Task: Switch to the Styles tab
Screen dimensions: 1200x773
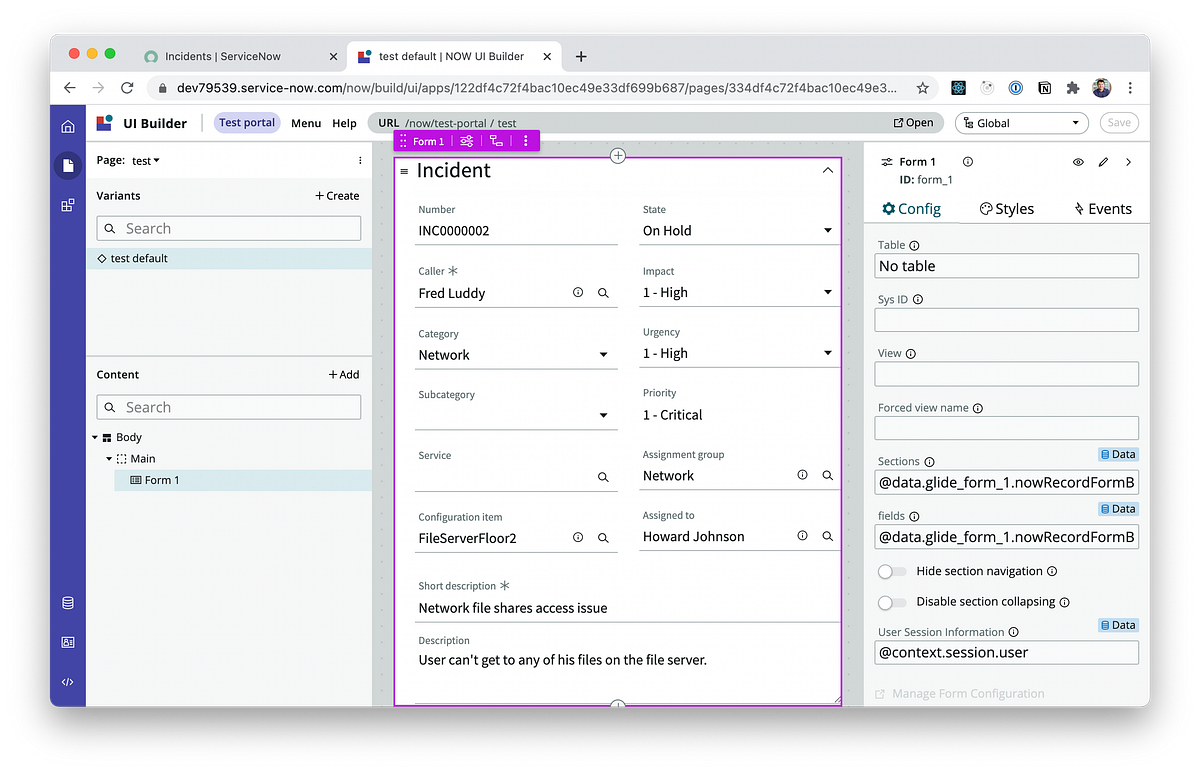Action: (1006, 208)
